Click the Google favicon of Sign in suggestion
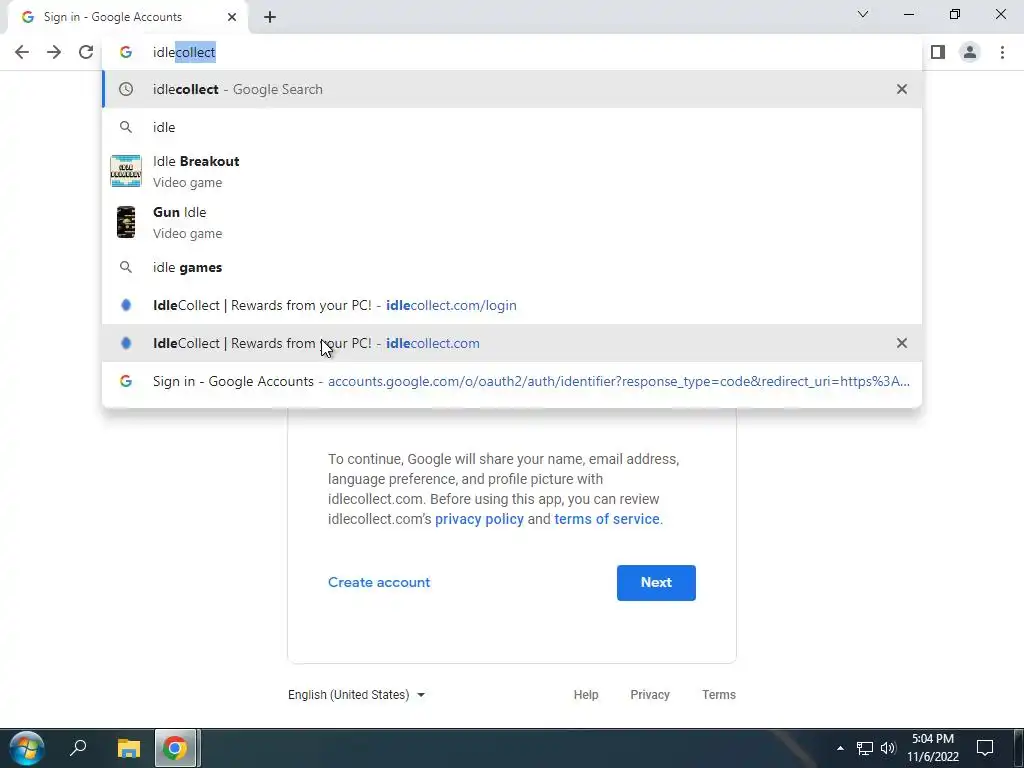Image resolution: width=1024 pixels, height=768 pixels. coord(126,381)
